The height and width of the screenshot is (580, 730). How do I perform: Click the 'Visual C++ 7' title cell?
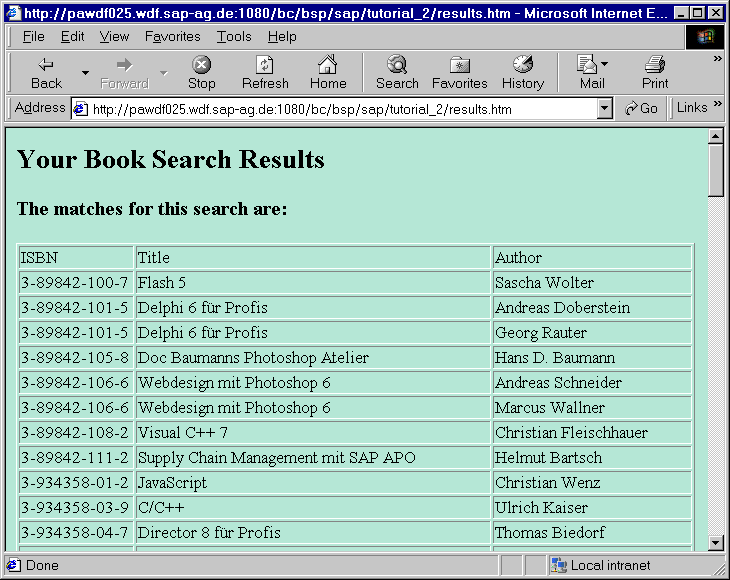point(313,433)
